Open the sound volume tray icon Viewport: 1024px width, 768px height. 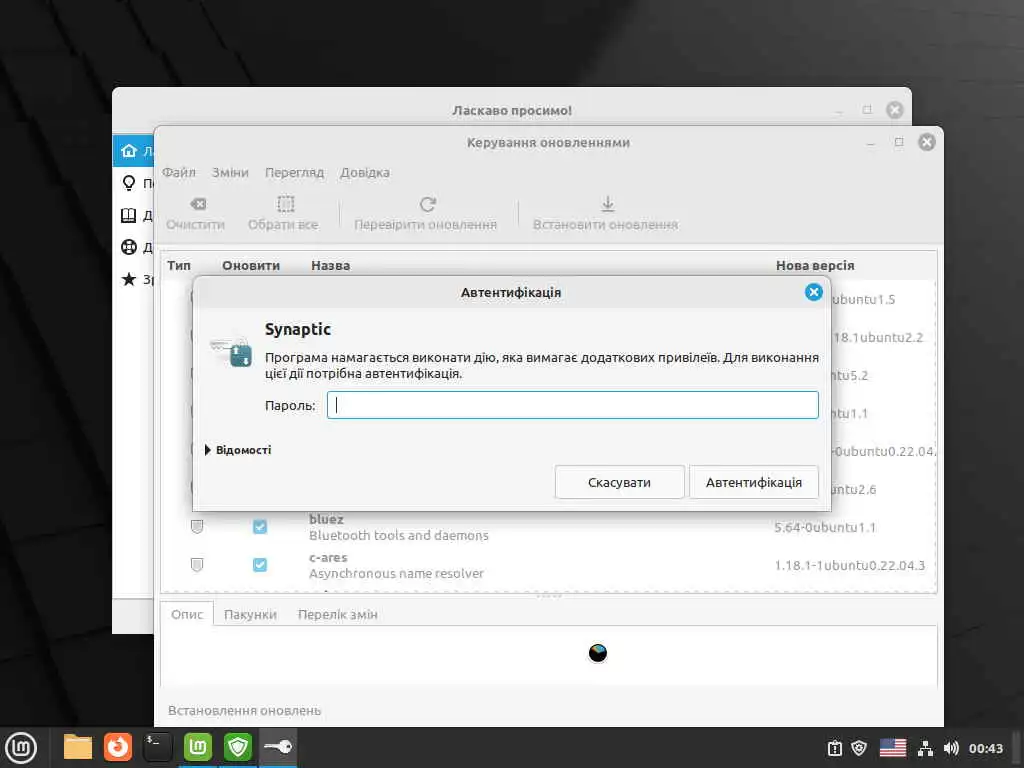click(x=951, y=748)
